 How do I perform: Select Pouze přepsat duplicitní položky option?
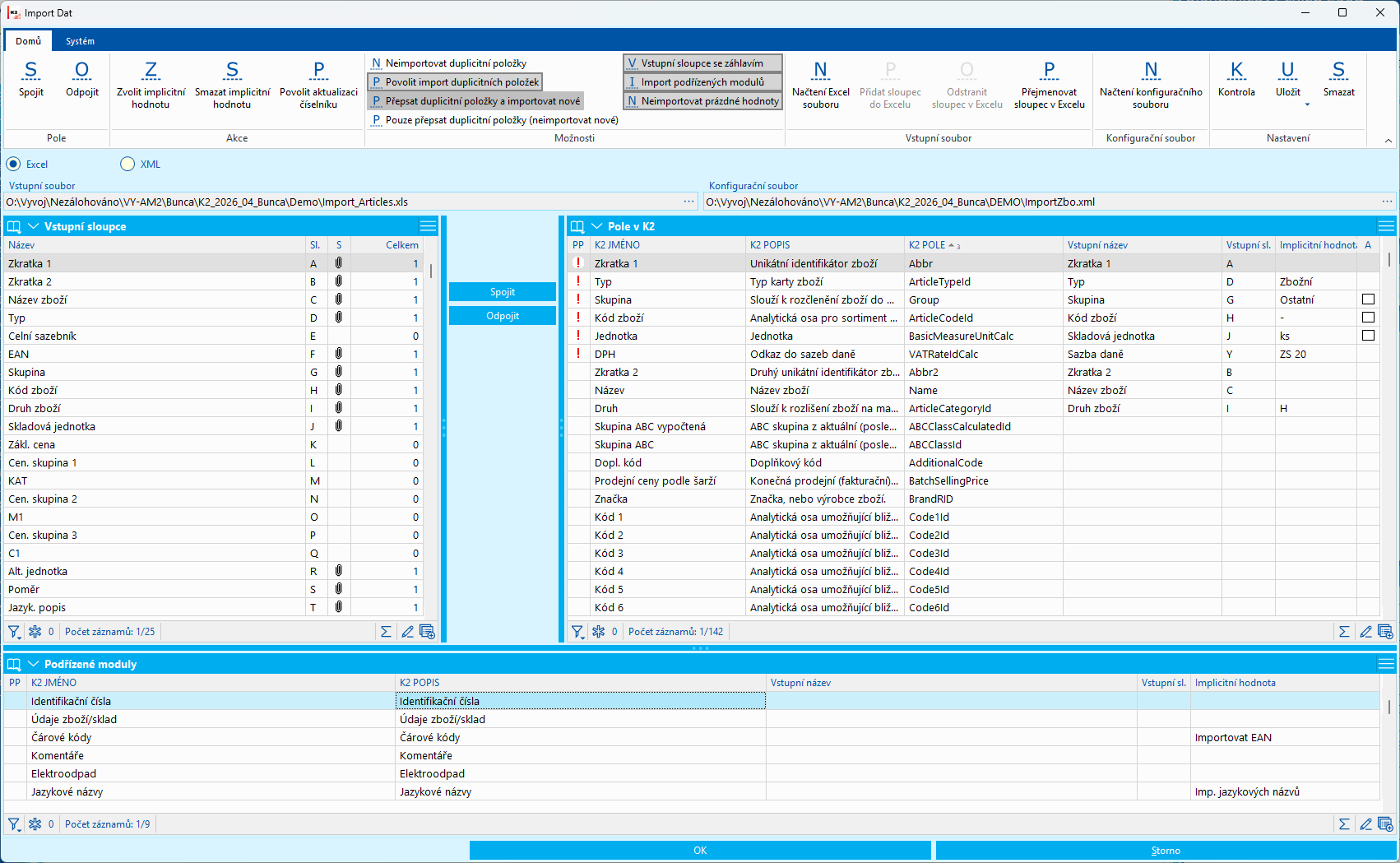494,120
